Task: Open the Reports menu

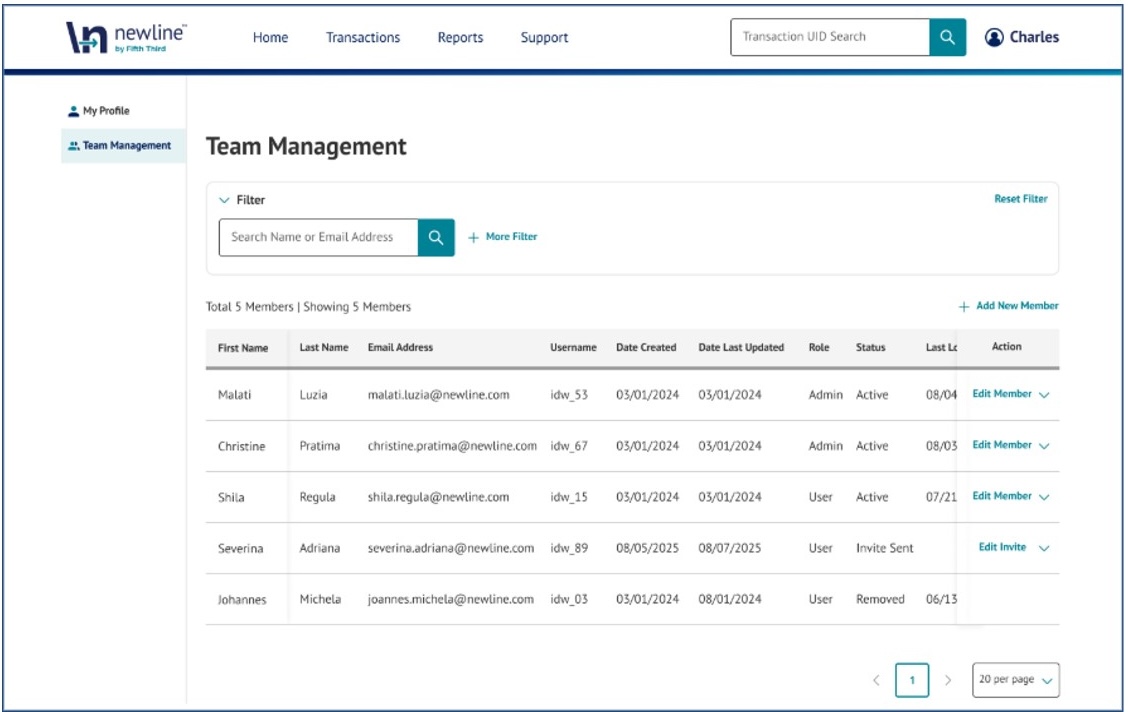Action: point(460,38)
